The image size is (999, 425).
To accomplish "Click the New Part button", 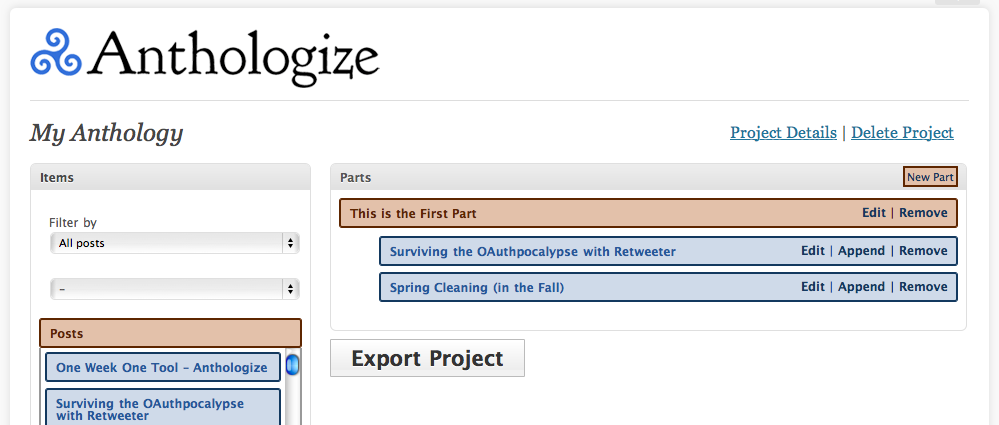I will [930, 176].
